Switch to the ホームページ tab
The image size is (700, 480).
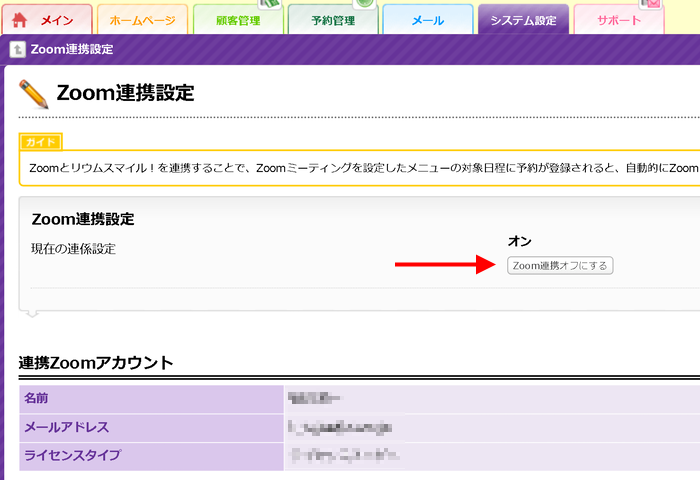[x=142, y=20]
